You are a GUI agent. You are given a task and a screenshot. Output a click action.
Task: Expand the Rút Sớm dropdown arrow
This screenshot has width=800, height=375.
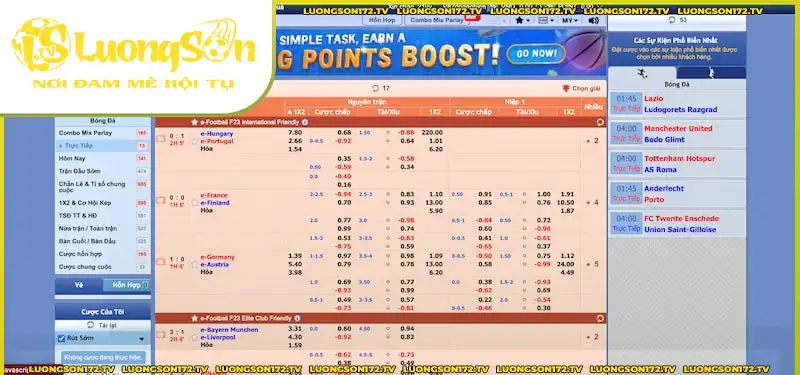click(x=141, y=339)
